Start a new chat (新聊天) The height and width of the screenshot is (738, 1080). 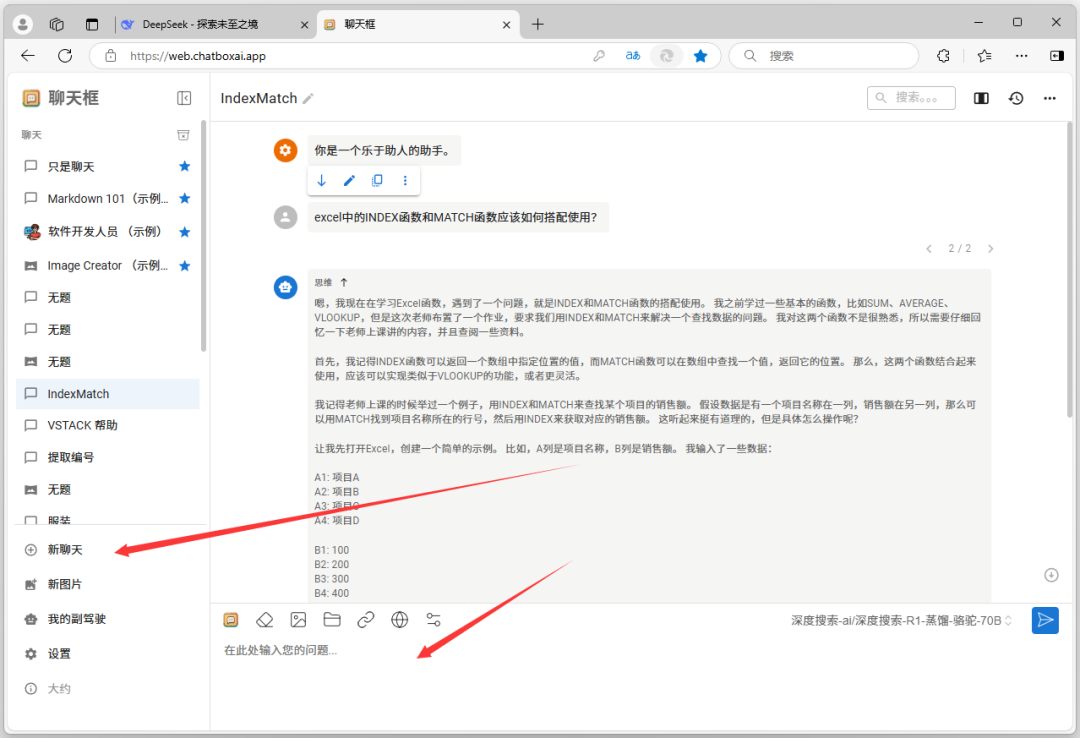[64, 549]
